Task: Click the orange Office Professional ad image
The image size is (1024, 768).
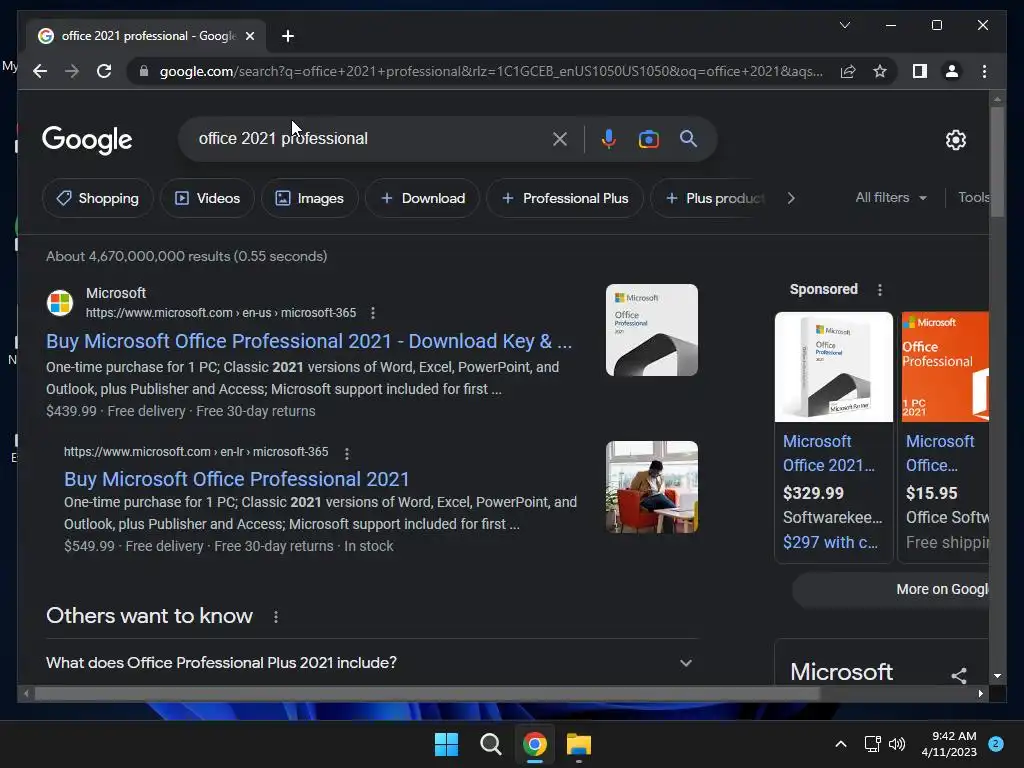Action: 945,367
